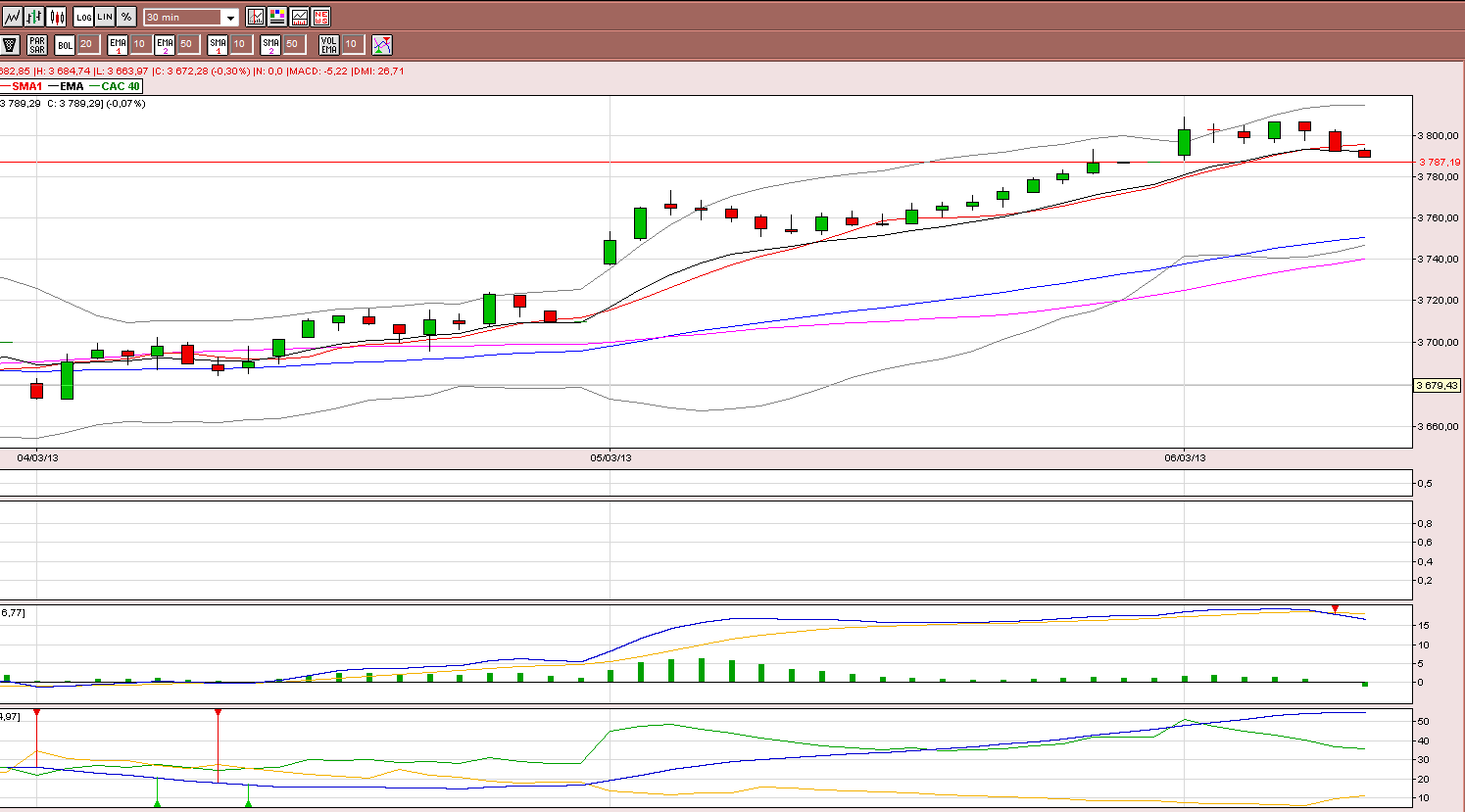Image resolution: width=1465 pixels, height=812 pixels.
Task: Open the indicator chart window icon
Action: (299, 17)
